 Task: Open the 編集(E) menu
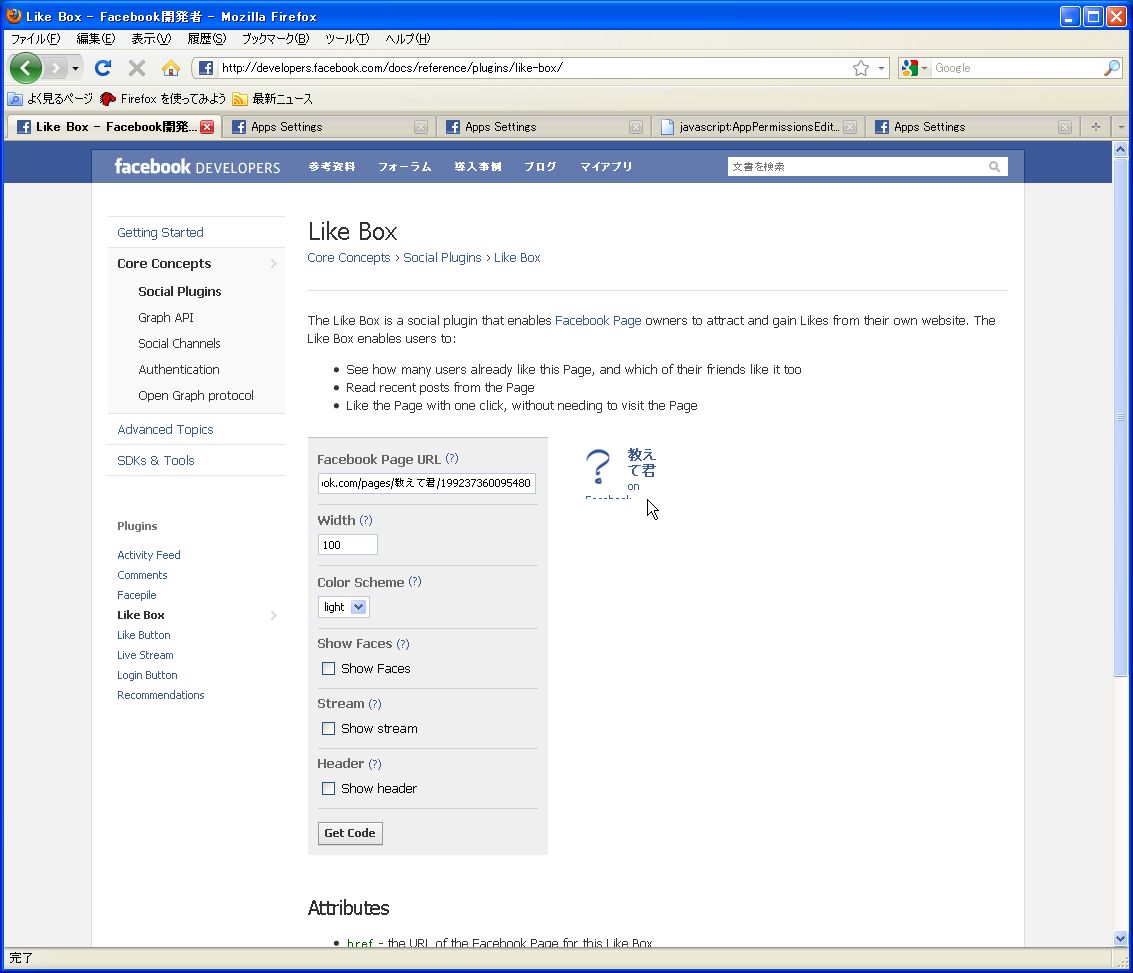click(x=95, y=39)
